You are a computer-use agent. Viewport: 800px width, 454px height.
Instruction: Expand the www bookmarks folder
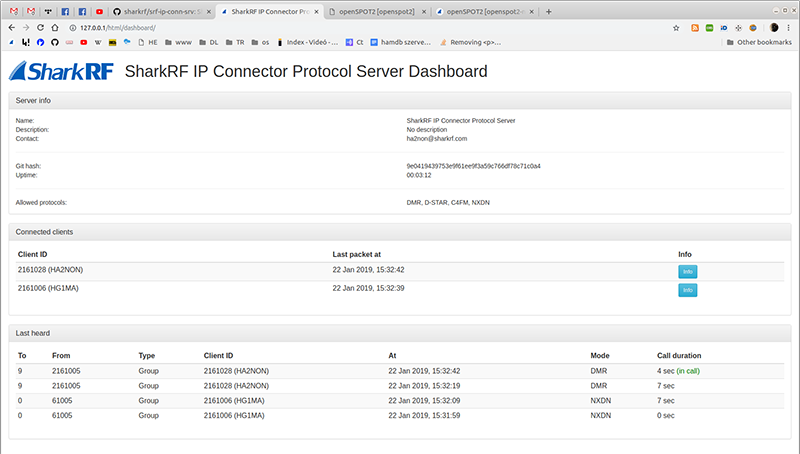click(178, 42)
